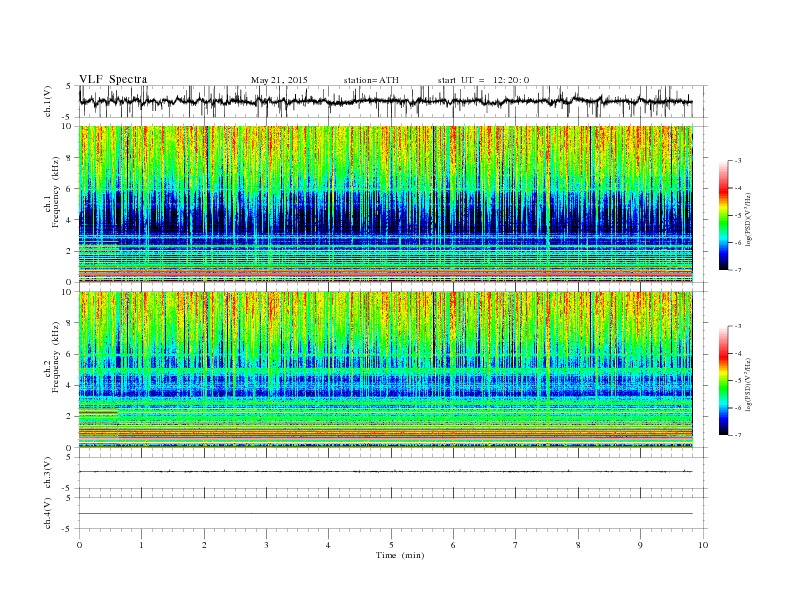792x612 pixels.
Task: Click the "VLF Spectra" plot title
Action: tap(113, 79)
